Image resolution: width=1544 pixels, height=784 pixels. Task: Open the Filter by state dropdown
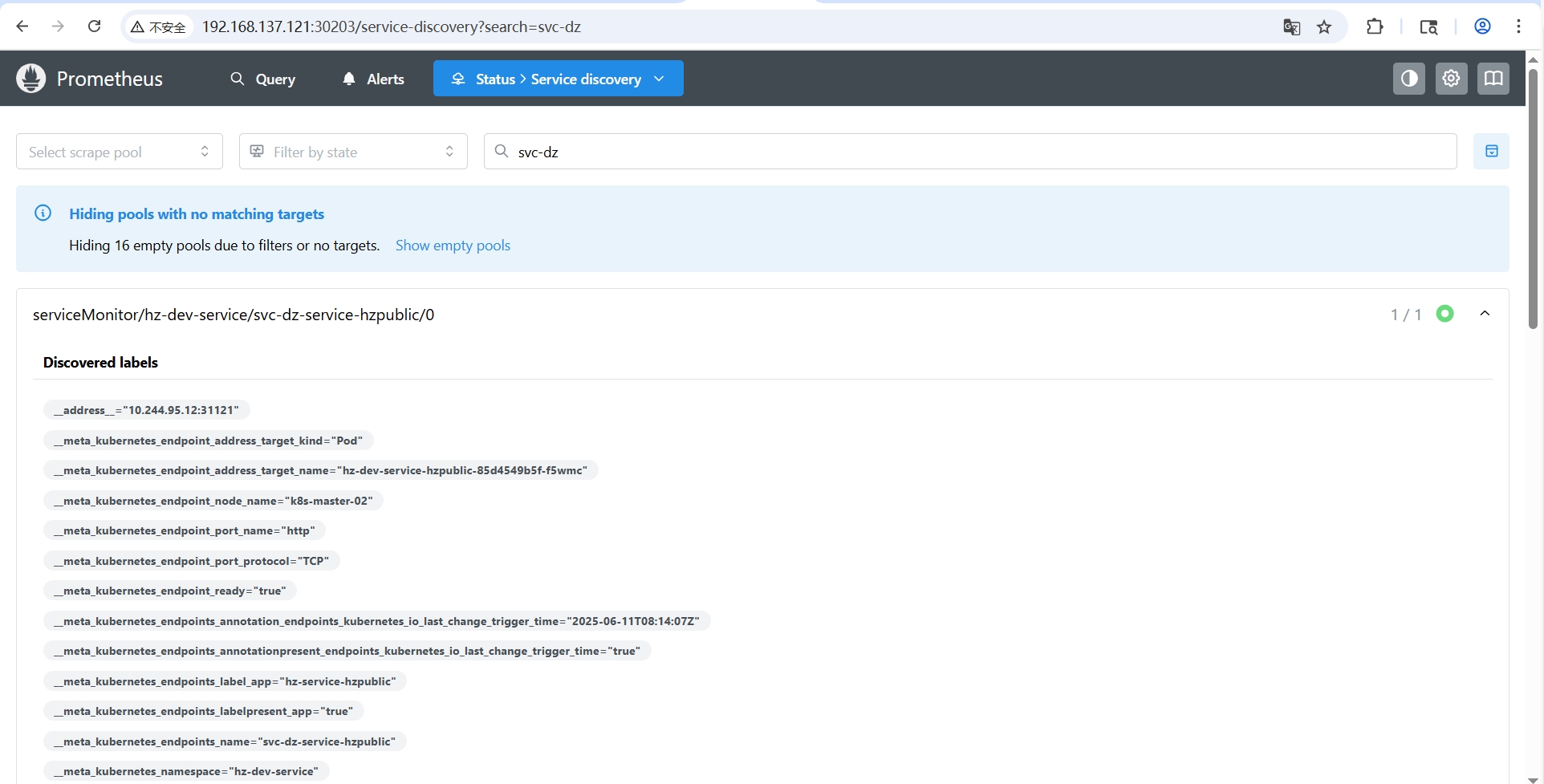(353, 152)
